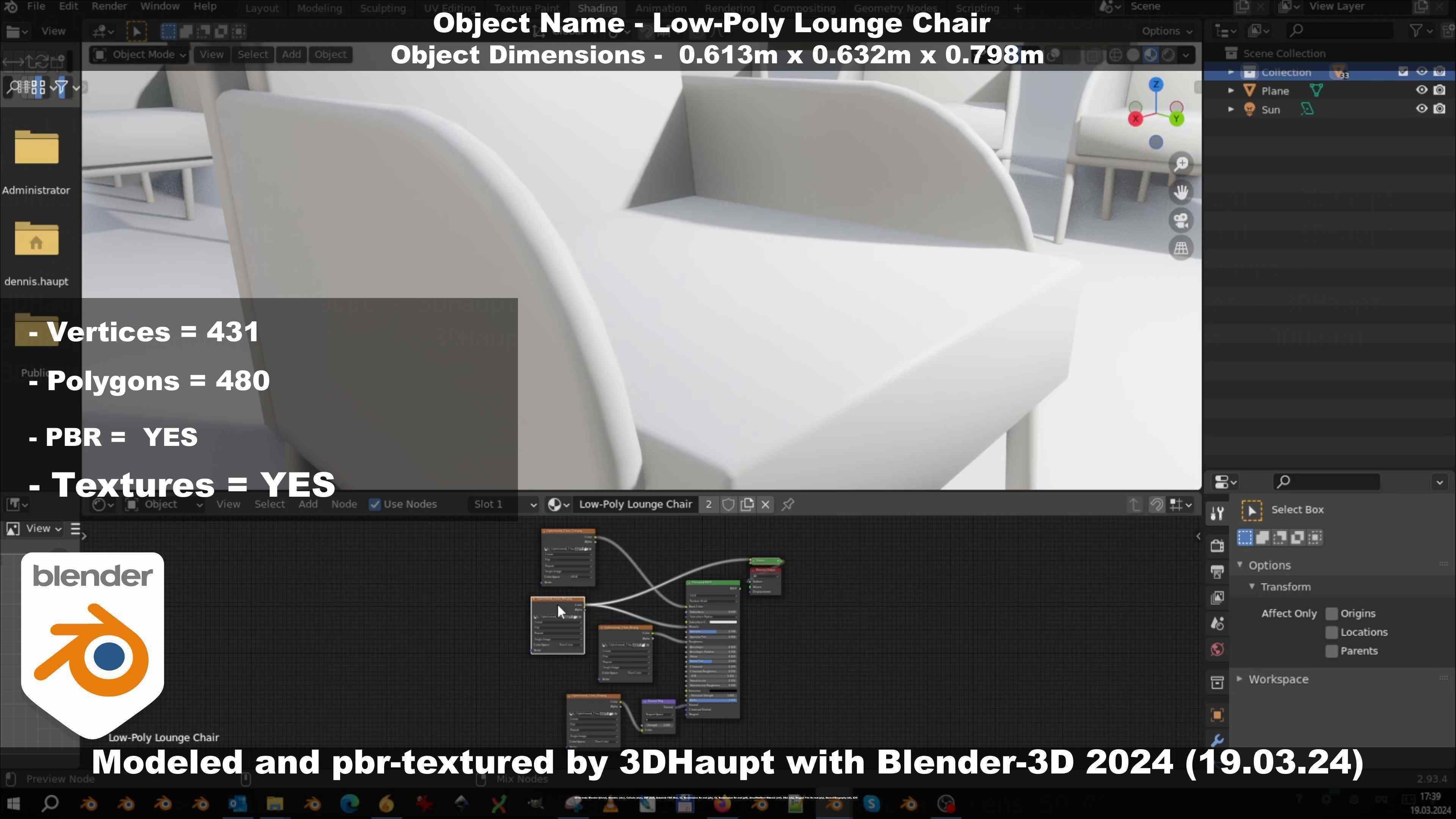Open the View Layer properties tab
This screenshot has width=1456, height=819.
(x=1217, y=598)
